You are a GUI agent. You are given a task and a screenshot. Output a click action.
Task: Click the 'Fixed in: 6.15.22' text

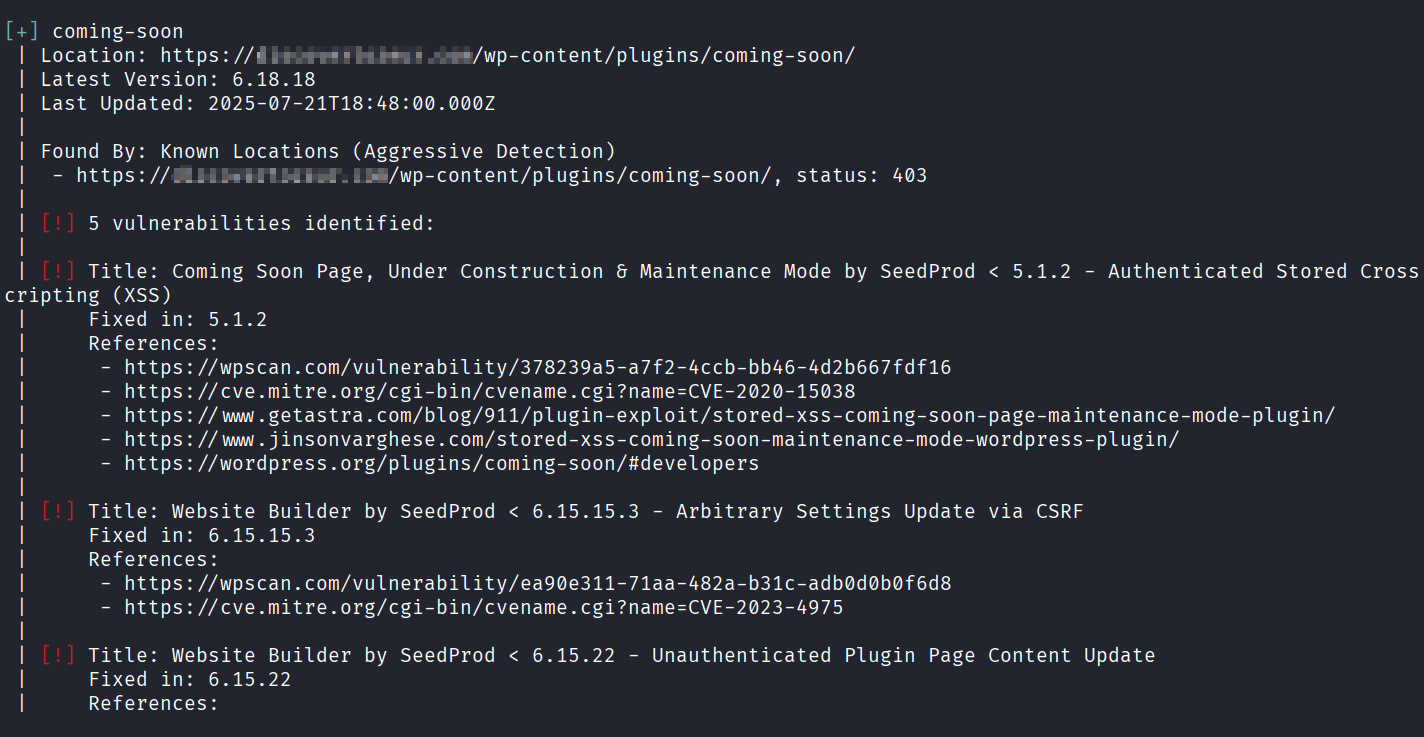pos(189,680)
